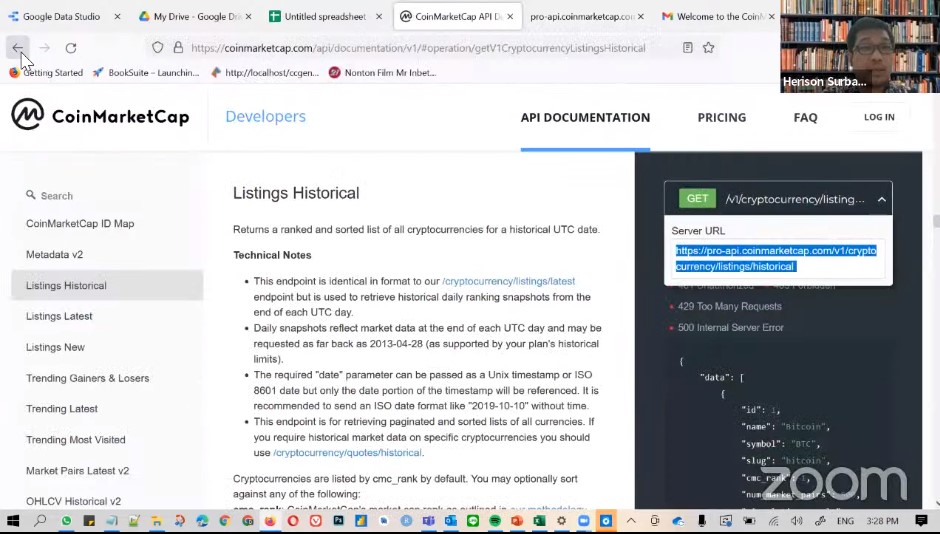The width and height of the screenshot is (940, 534).
Task: Click the CoinMarketCap logo
Action: pyautogui.click(x=100, y=115)
